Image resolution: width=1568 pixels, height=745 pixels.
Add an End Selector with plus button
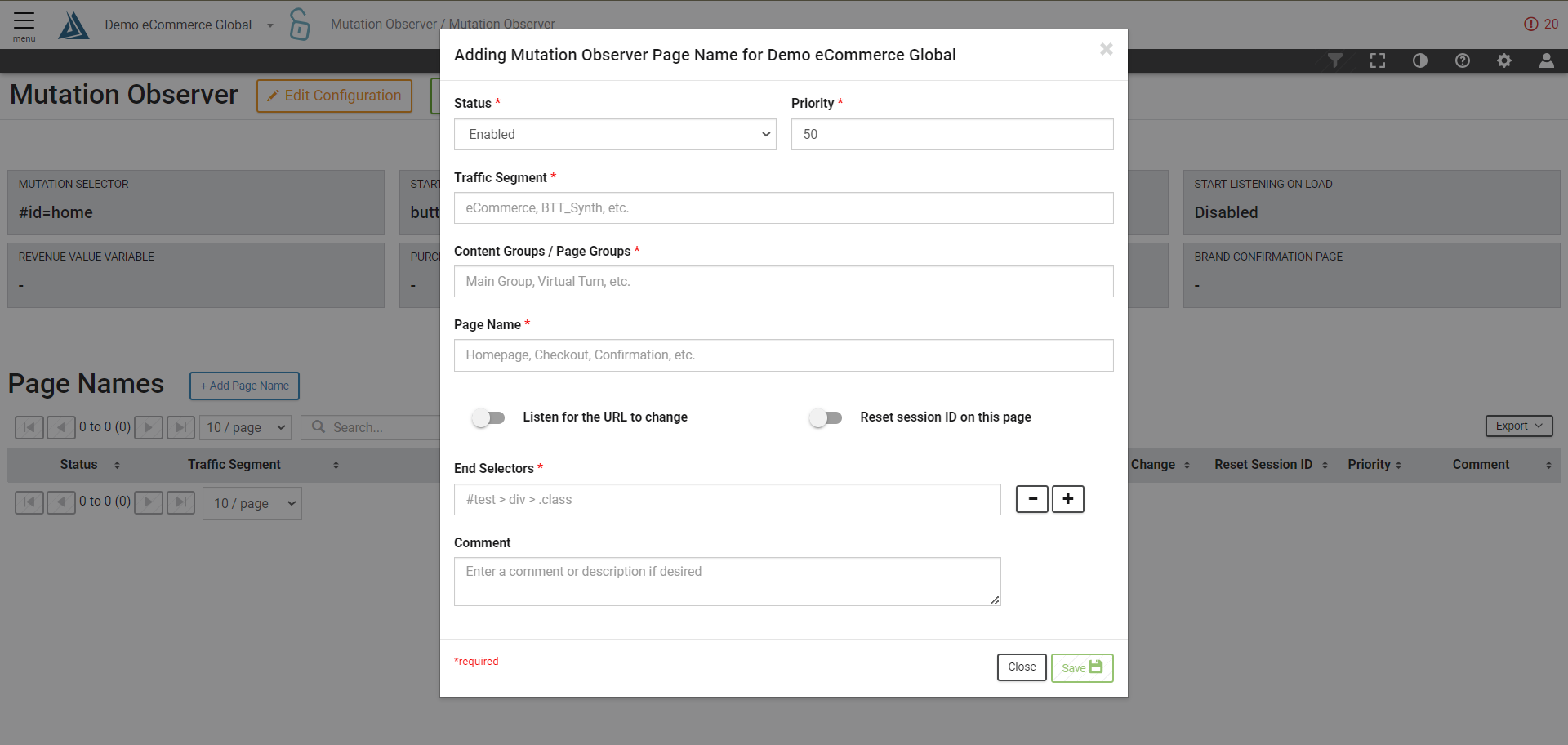click(x=1067, y=499)
